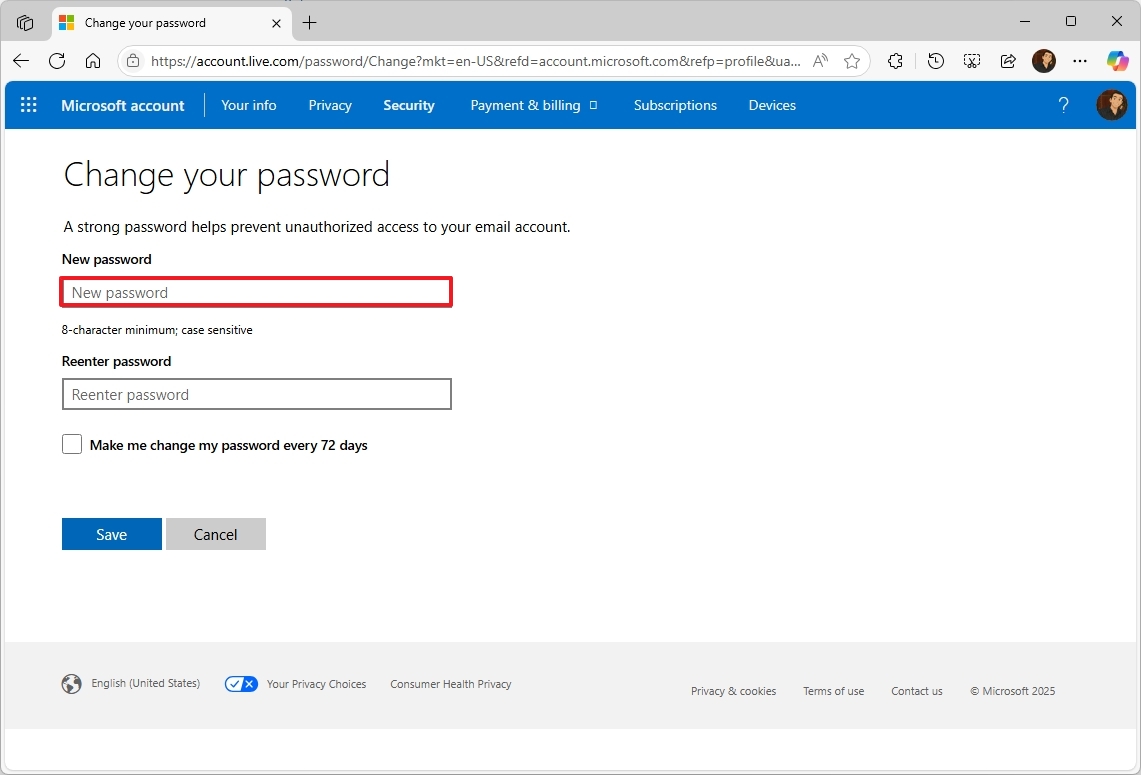Go to Your info tab

click(x=249, y=106)
